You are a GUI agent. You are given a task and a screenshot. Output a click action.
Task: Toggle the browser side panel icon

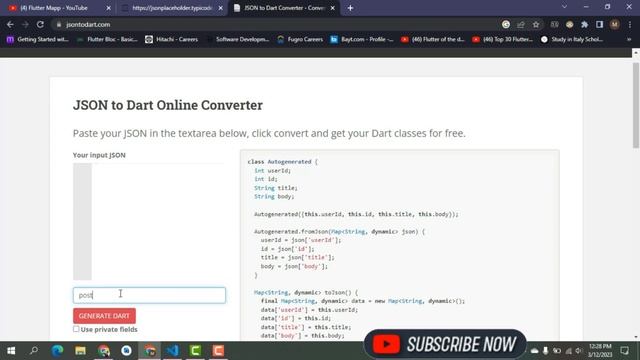599,24
